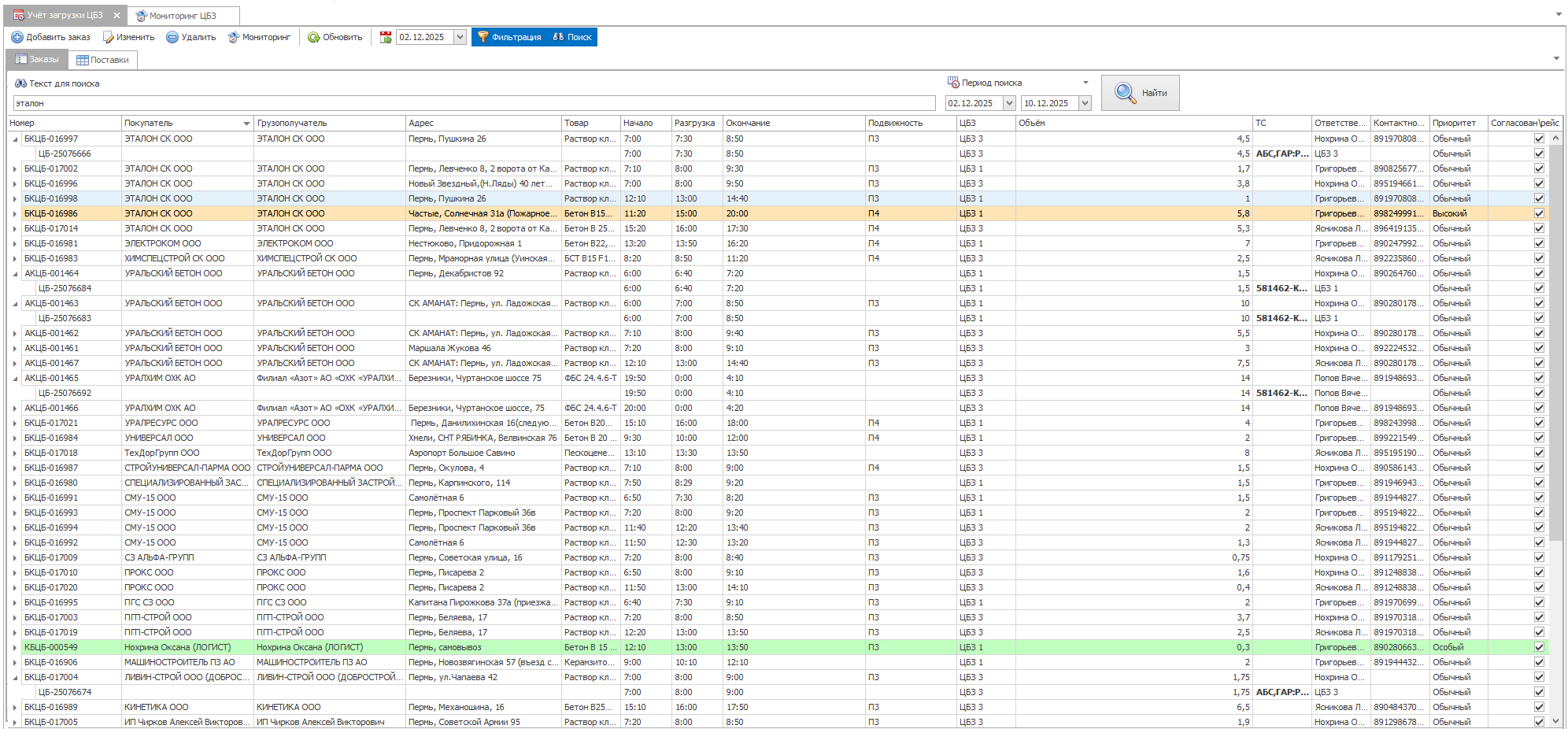The width and height of the screenshot is (1568, 729).
Task: Collapse the АКЦБ-001464 order row
Action: tap(15, 273)
